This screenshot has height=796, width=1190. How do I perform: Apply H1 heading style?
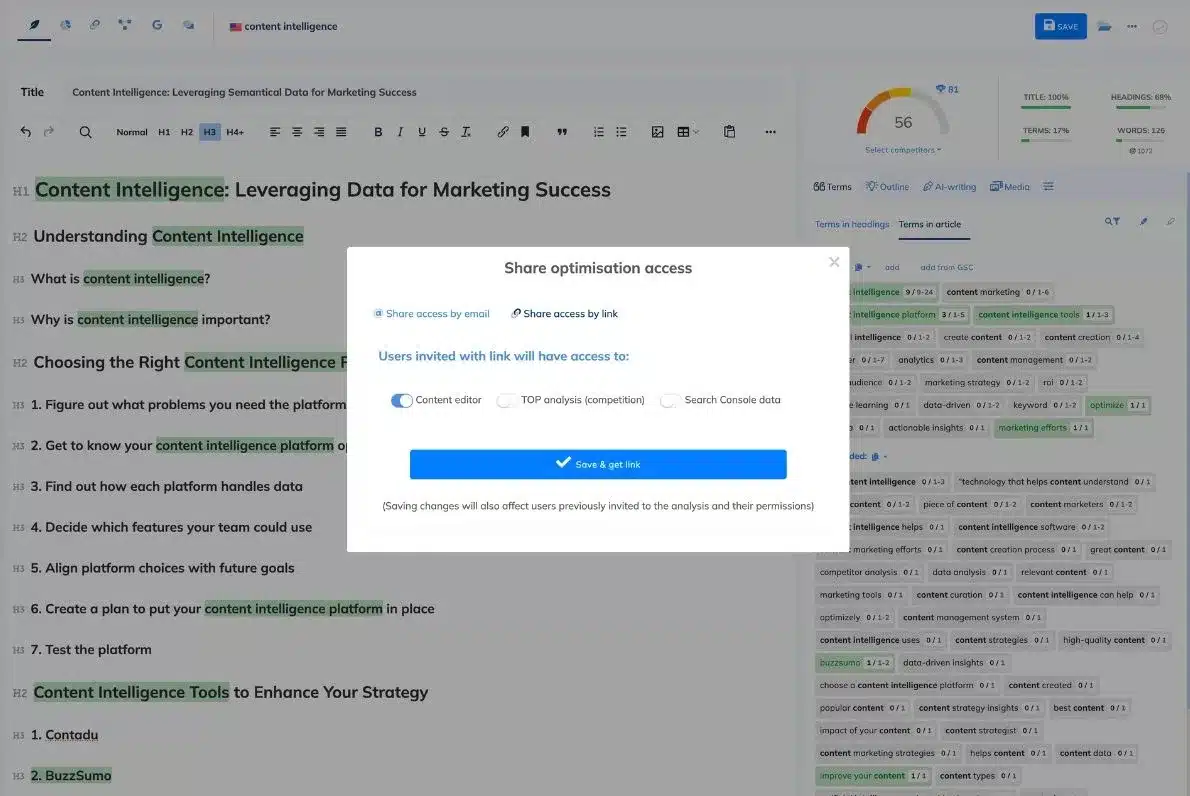(x=164, y=132)
